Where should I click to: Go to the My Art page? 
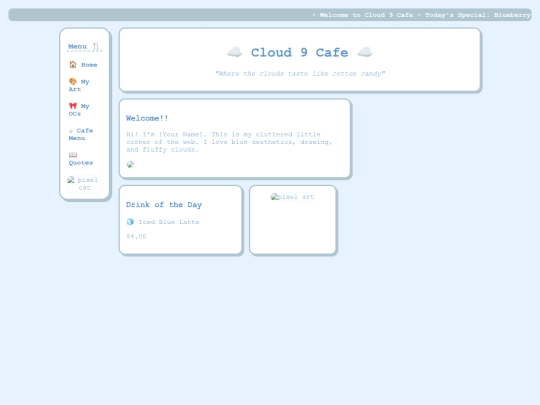click(79, 85)
